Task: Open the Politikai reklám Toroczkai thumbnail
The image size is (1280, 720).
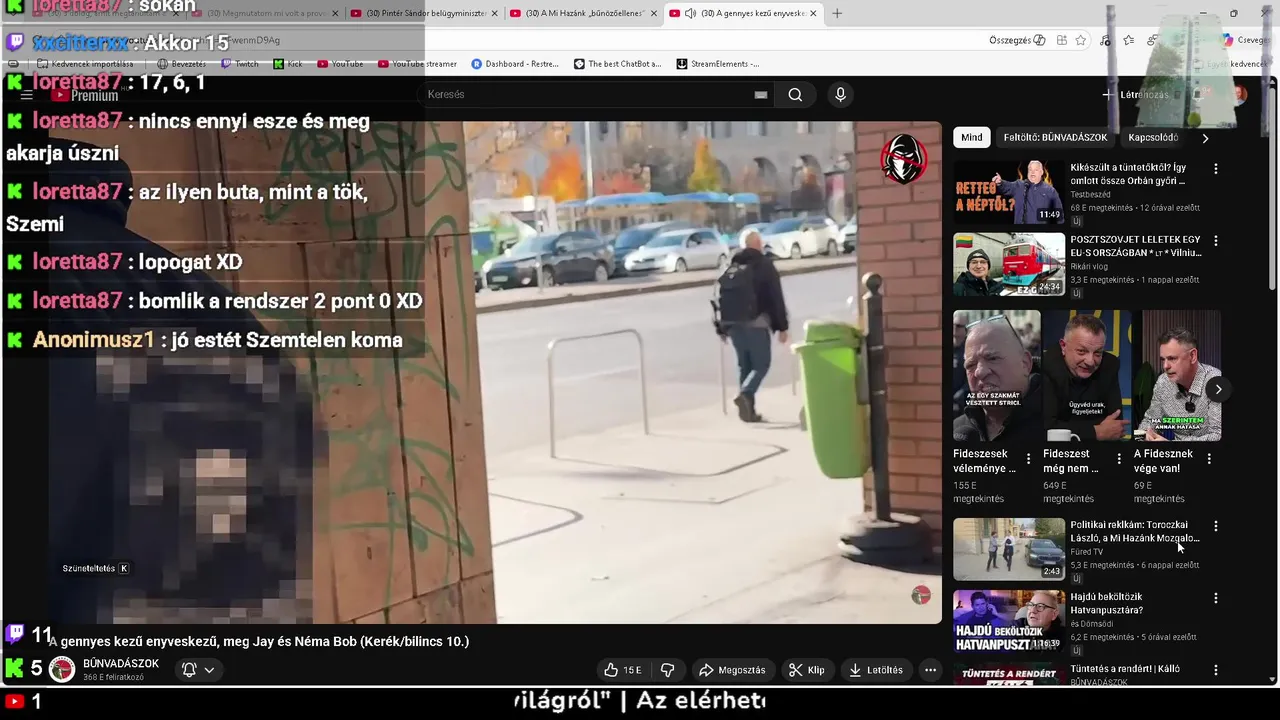Action: [x=1009, y=549]
